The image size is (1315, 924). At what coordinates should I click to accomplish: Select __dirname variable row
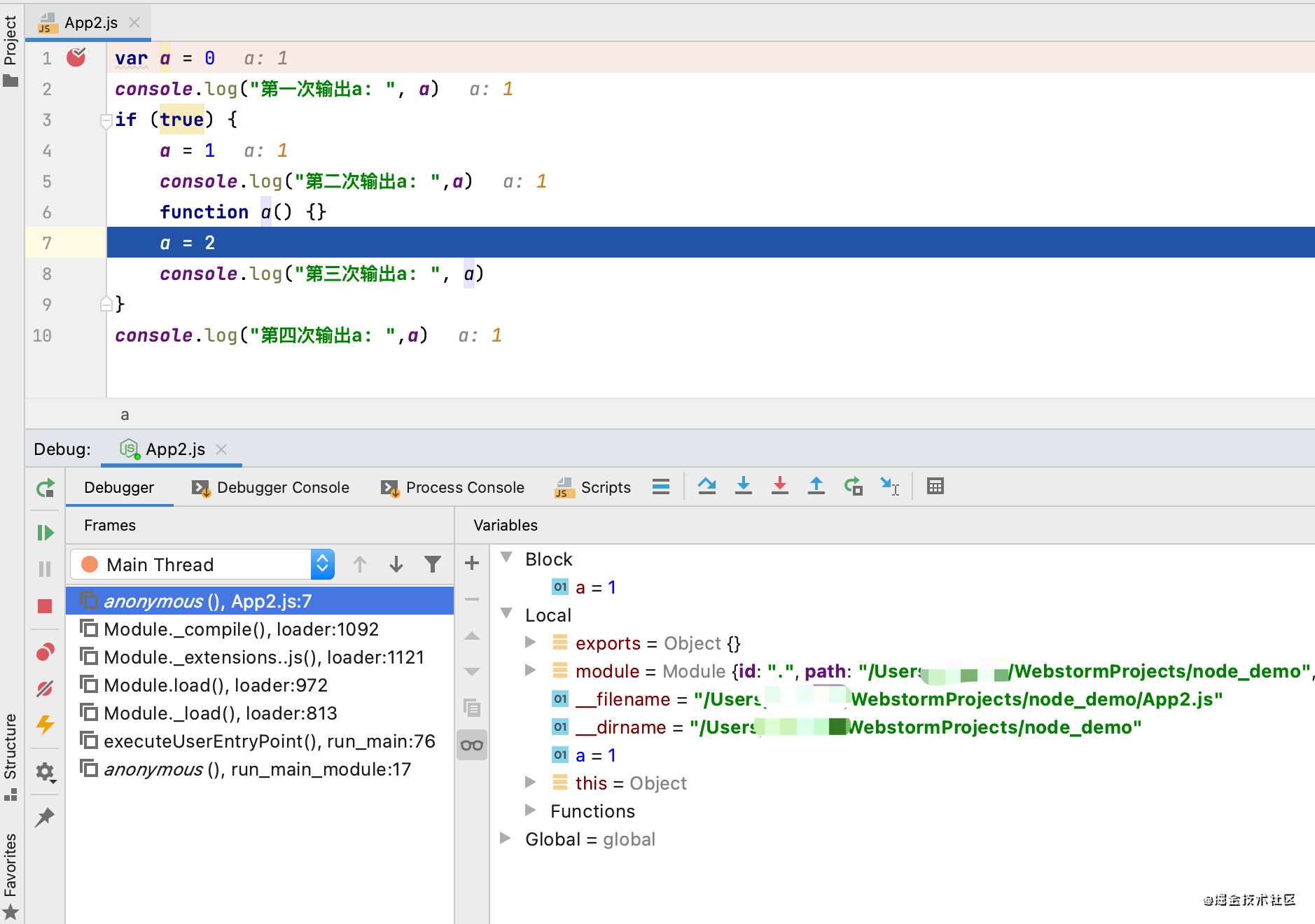pos(902,727)
